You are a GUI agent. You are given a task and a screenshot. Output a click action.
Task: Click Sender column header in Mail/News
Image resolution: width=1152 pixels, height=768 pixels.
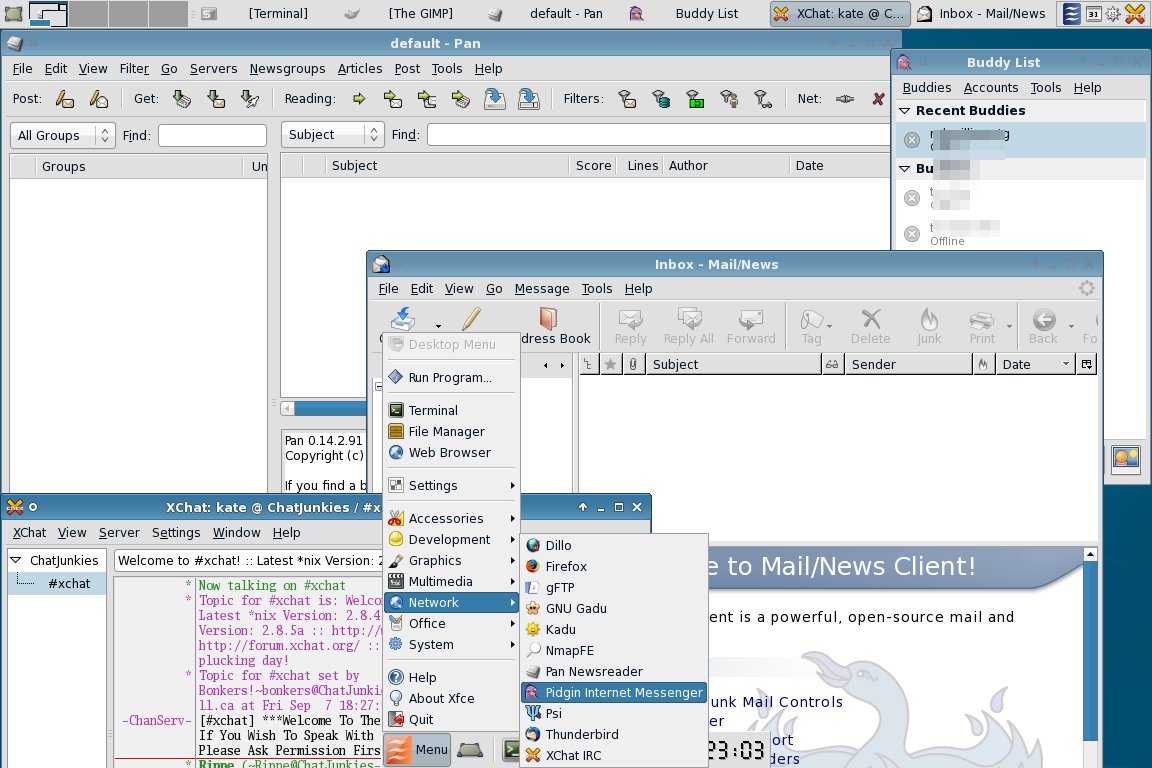[908, 365]
